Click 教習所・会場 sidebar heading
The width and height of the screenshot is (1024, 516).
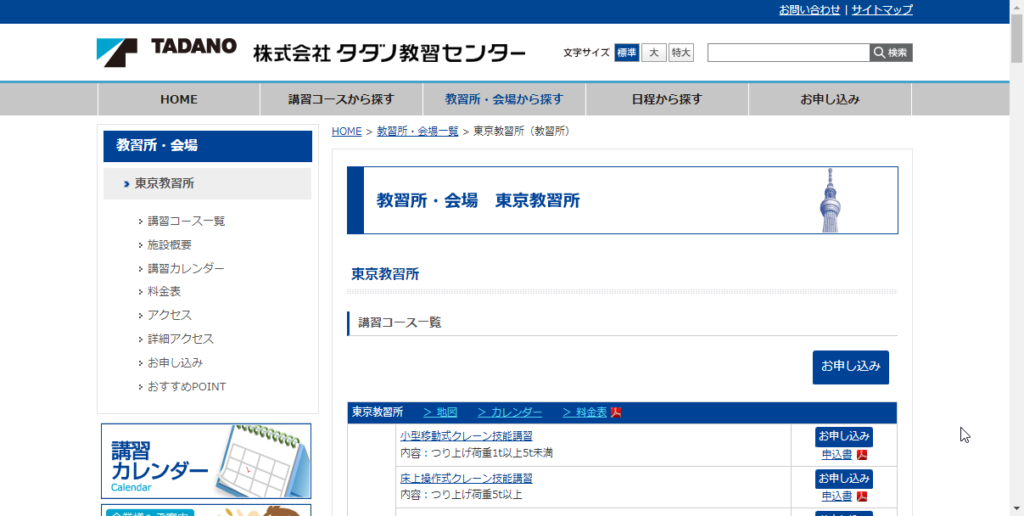[207, 146]
